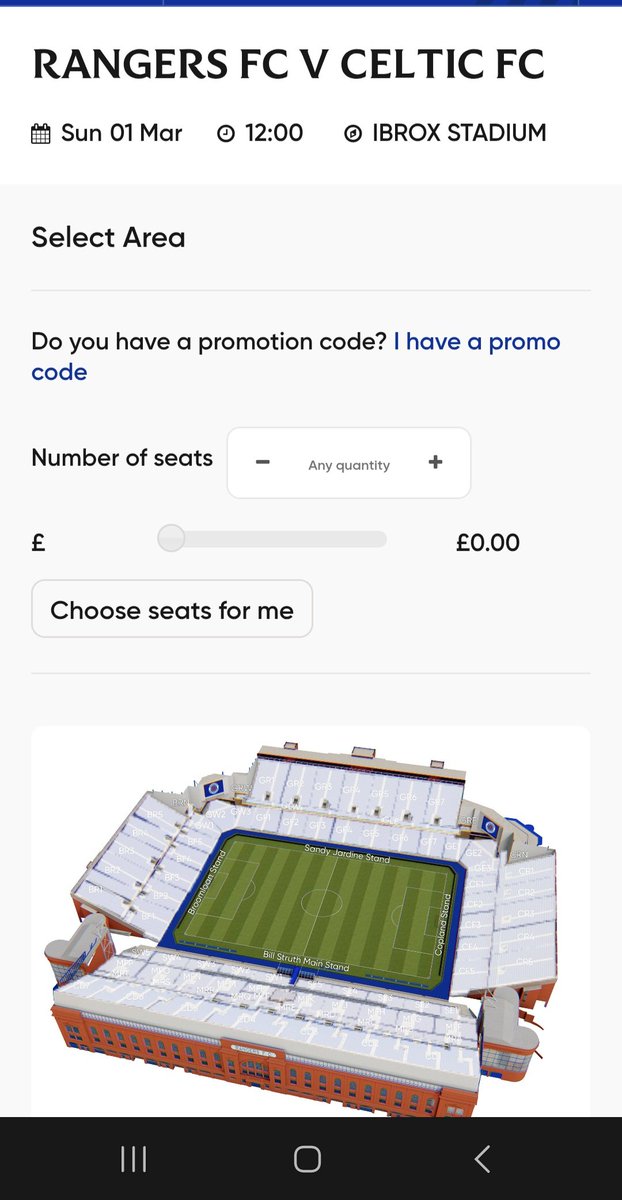
Task: Select the Copland Stand on stadium map
Action: click(x=441, y=922)
